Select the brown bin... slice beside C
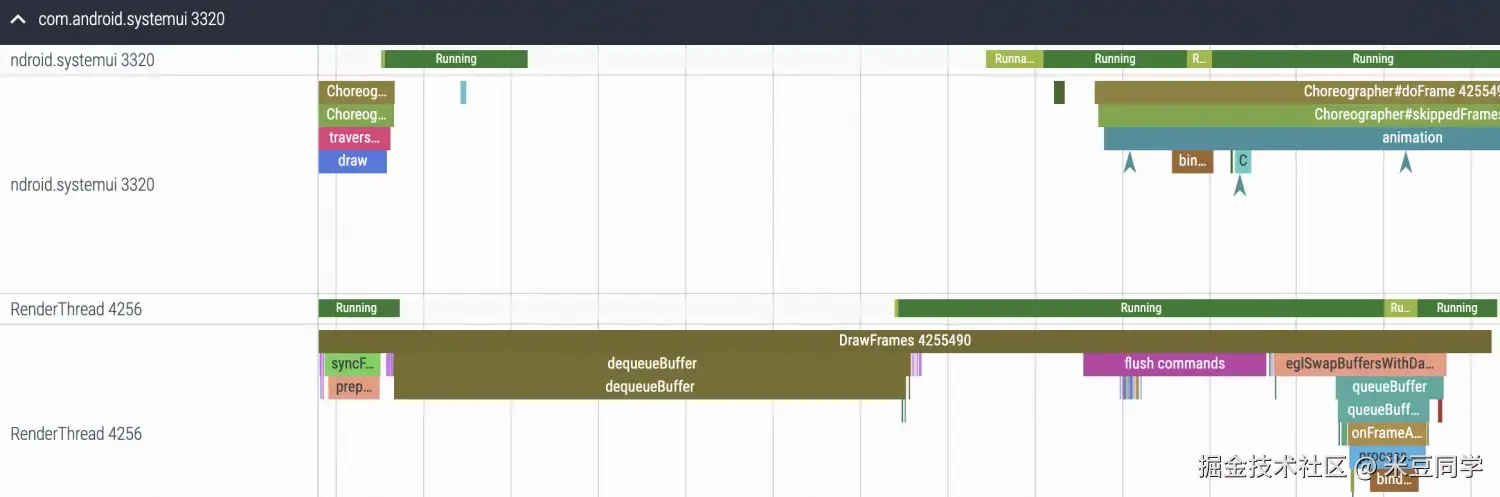Viewport: 1500px width, 497px height. point(1192,161)
